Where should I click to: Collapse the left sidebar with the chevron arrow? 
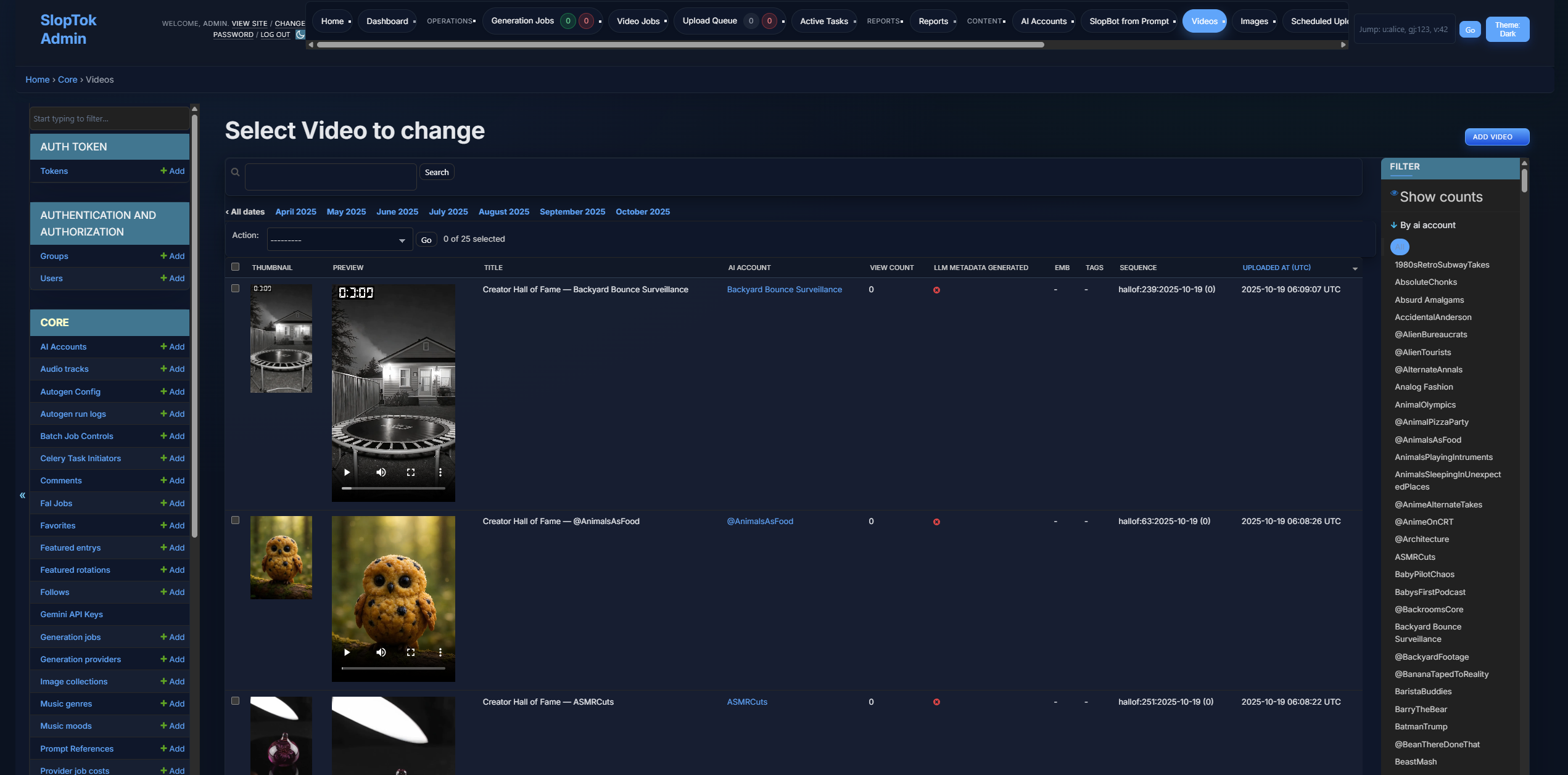(22, 494)
